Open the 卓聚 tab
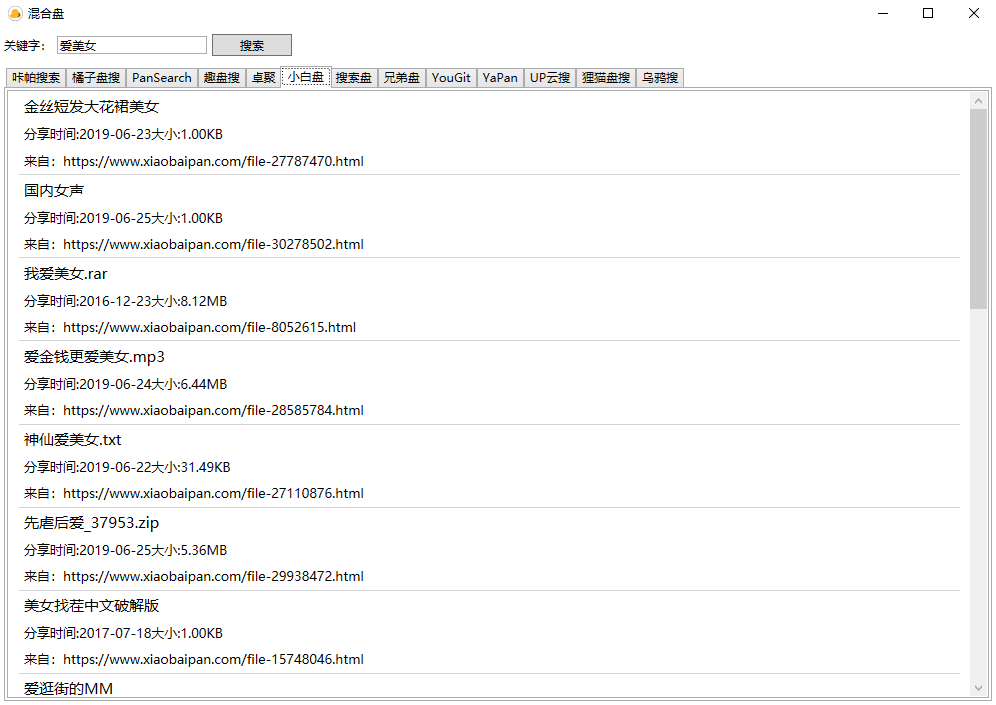996x705 pixels. (x=263, y=78)
